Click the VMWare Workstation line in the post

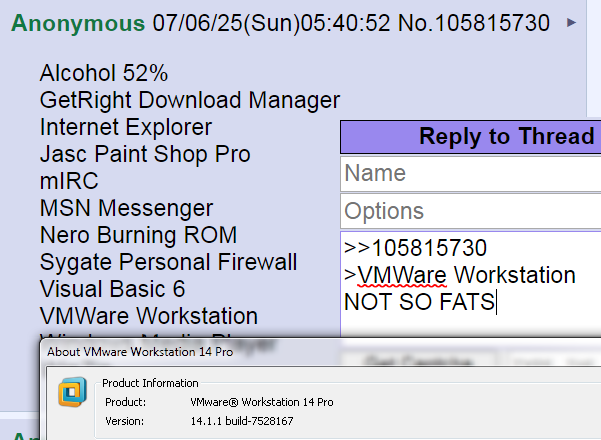[149, 316]
